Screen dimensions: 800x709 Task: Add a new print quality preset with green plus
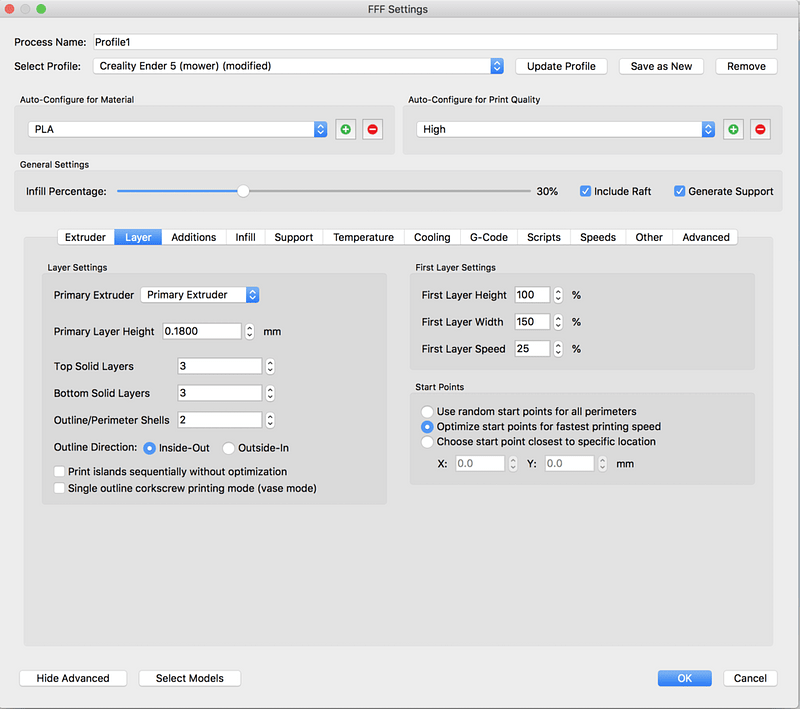coord(733,130)
